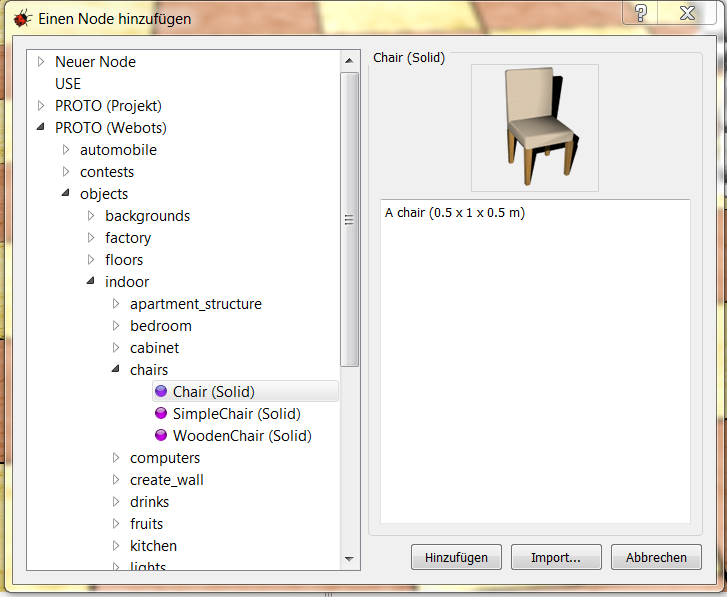Select the kitchen folder item

(x=153, y=546)
